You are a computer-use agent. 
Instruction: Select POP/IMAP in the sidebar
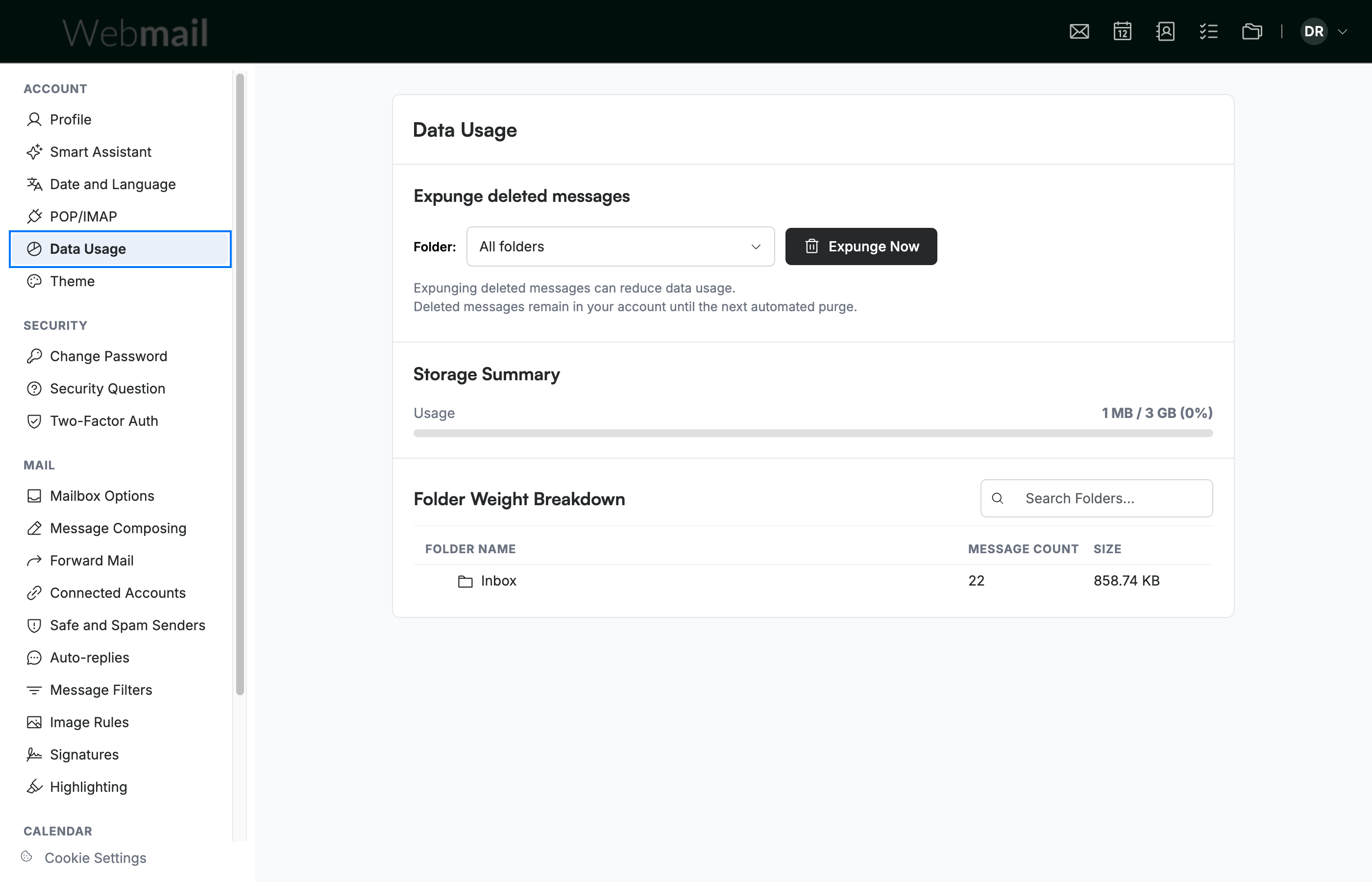[120, 217]
